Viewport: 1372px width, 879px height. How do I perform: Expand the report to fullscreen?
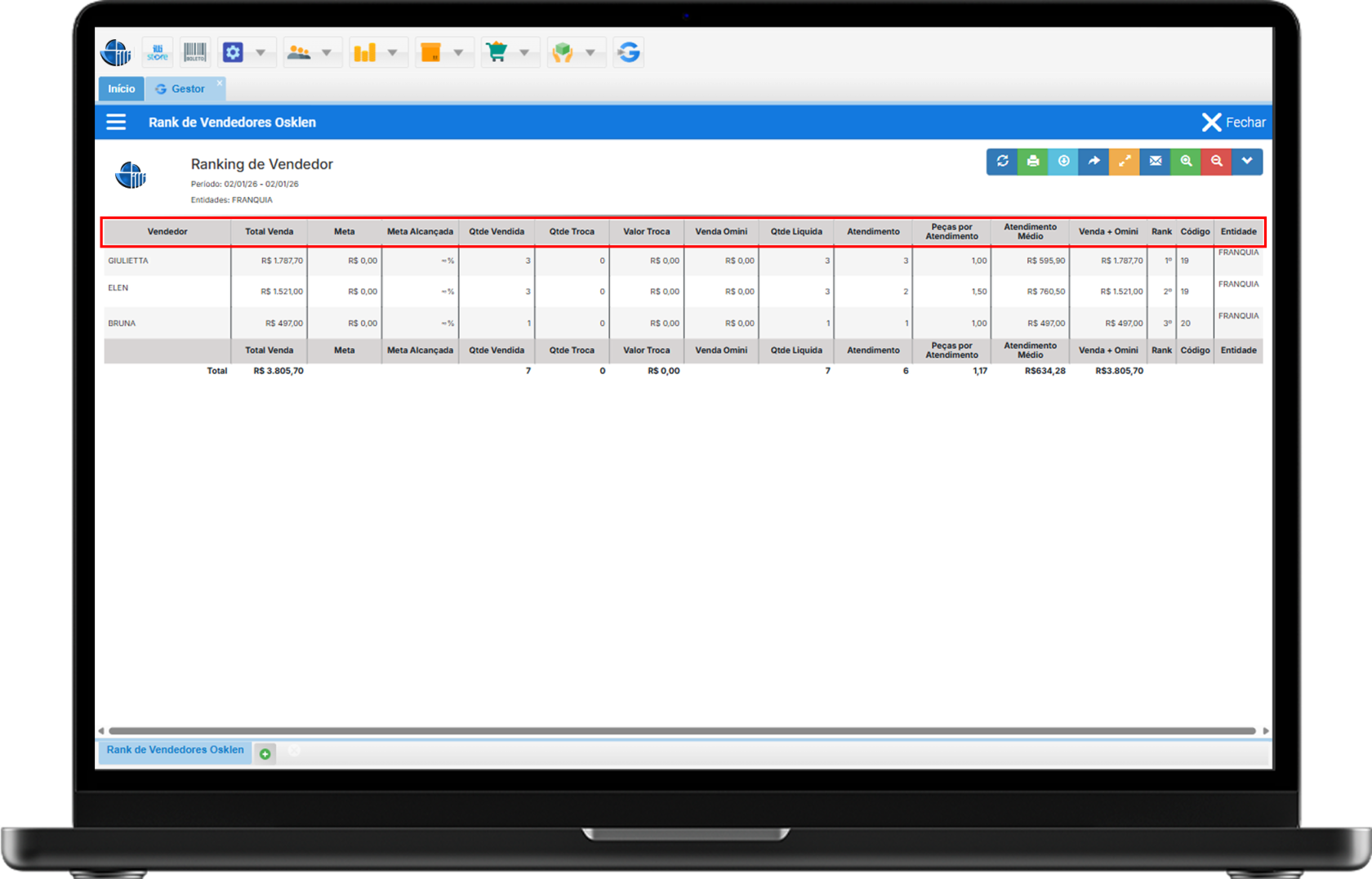coord(1125,162)
